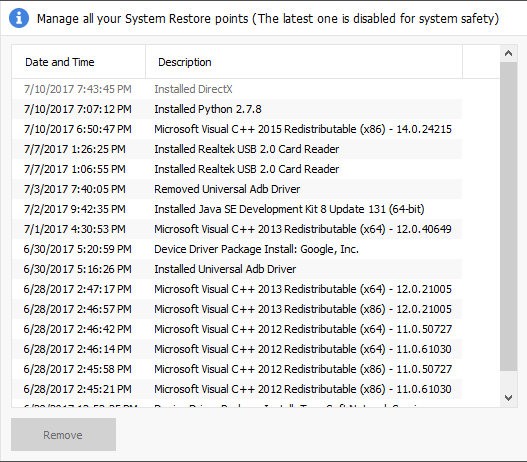This screenshot has width=527, height=462.
Task: Select Visual C++ 2013 (x86) 12.0.21005 row
Action: pos(237,309)
